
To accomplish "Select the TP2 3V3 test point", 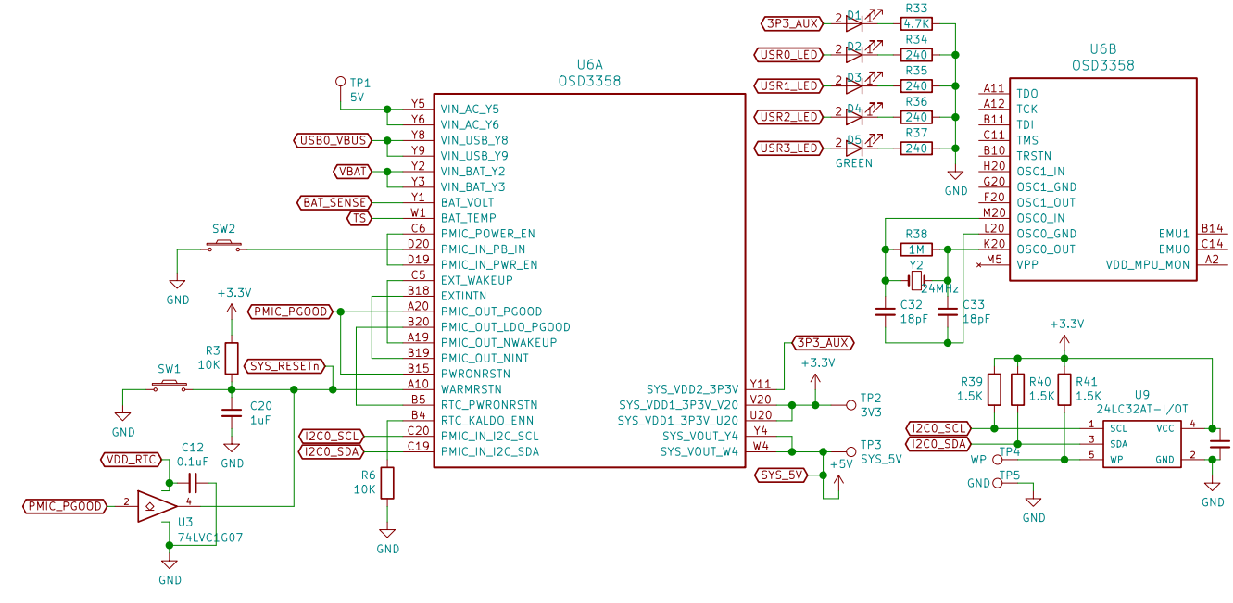I will tap(851, 405).
